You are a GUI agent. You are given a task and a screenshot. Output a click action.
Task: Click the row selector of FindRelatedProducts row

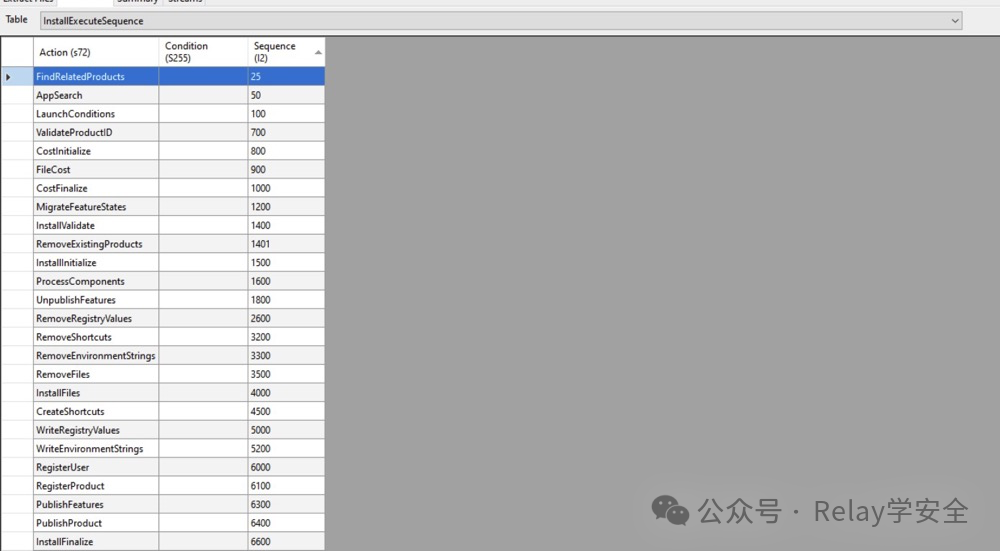tap(17, 77)
